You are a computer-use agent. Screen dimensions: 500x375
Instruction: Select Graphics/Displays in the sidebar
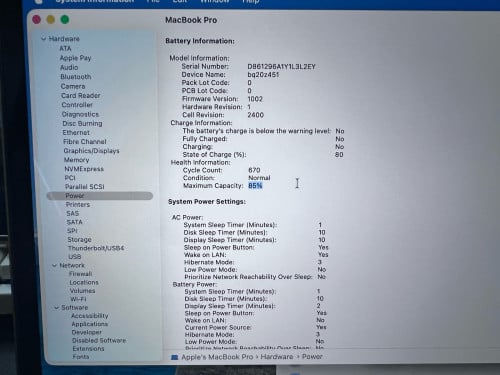pyautogui.click(x=91, y=151)
